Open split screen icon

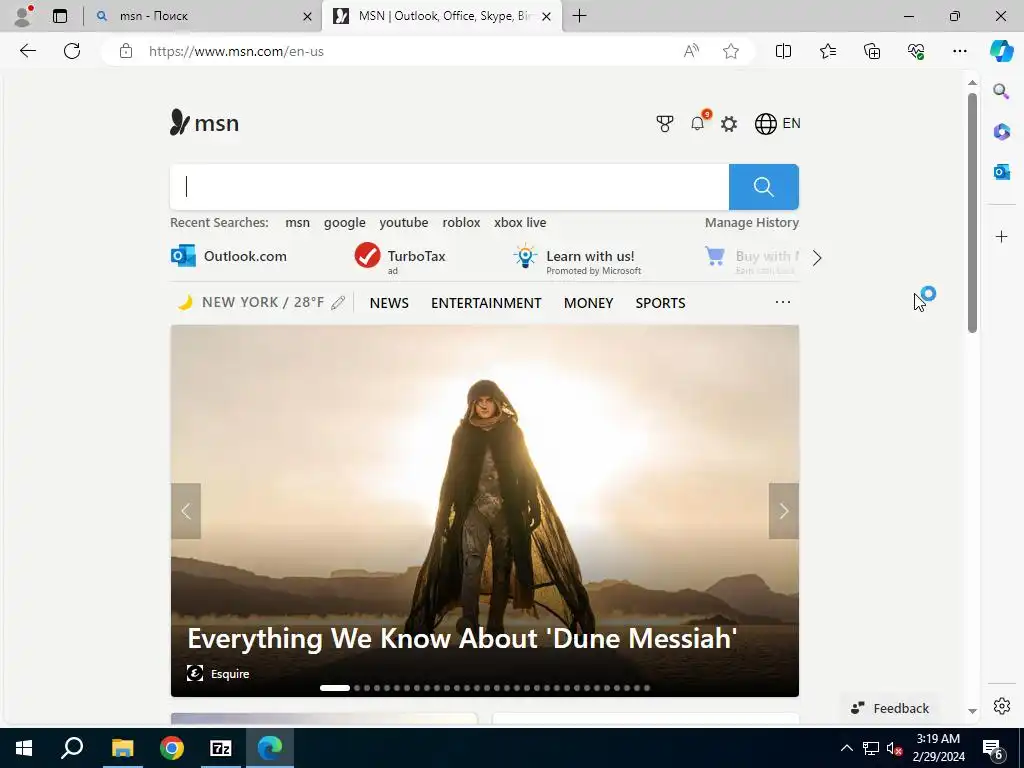(783, 51)
